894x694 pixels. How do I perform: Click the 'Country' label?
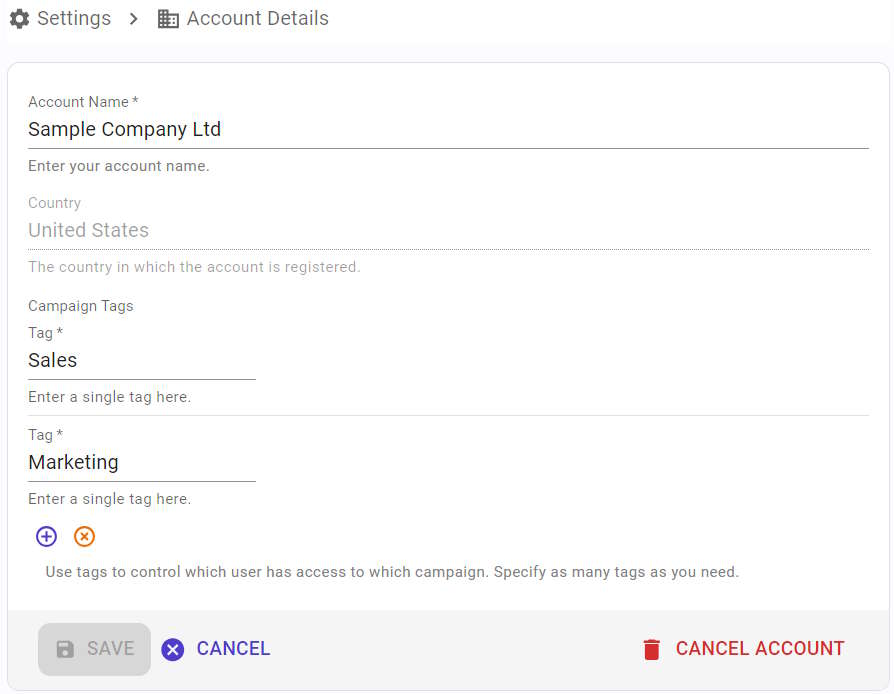pos(54,203)
